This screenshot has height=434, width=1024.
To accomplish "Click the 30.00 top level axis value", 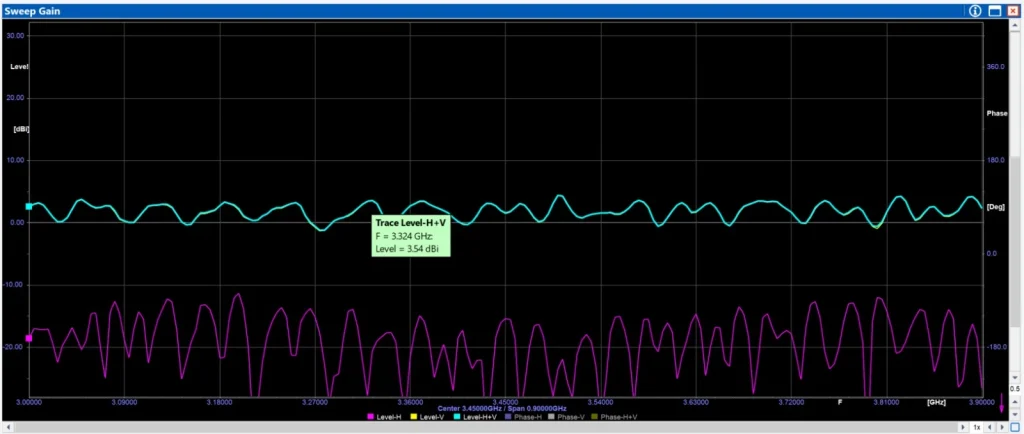I will coord(16,36).
